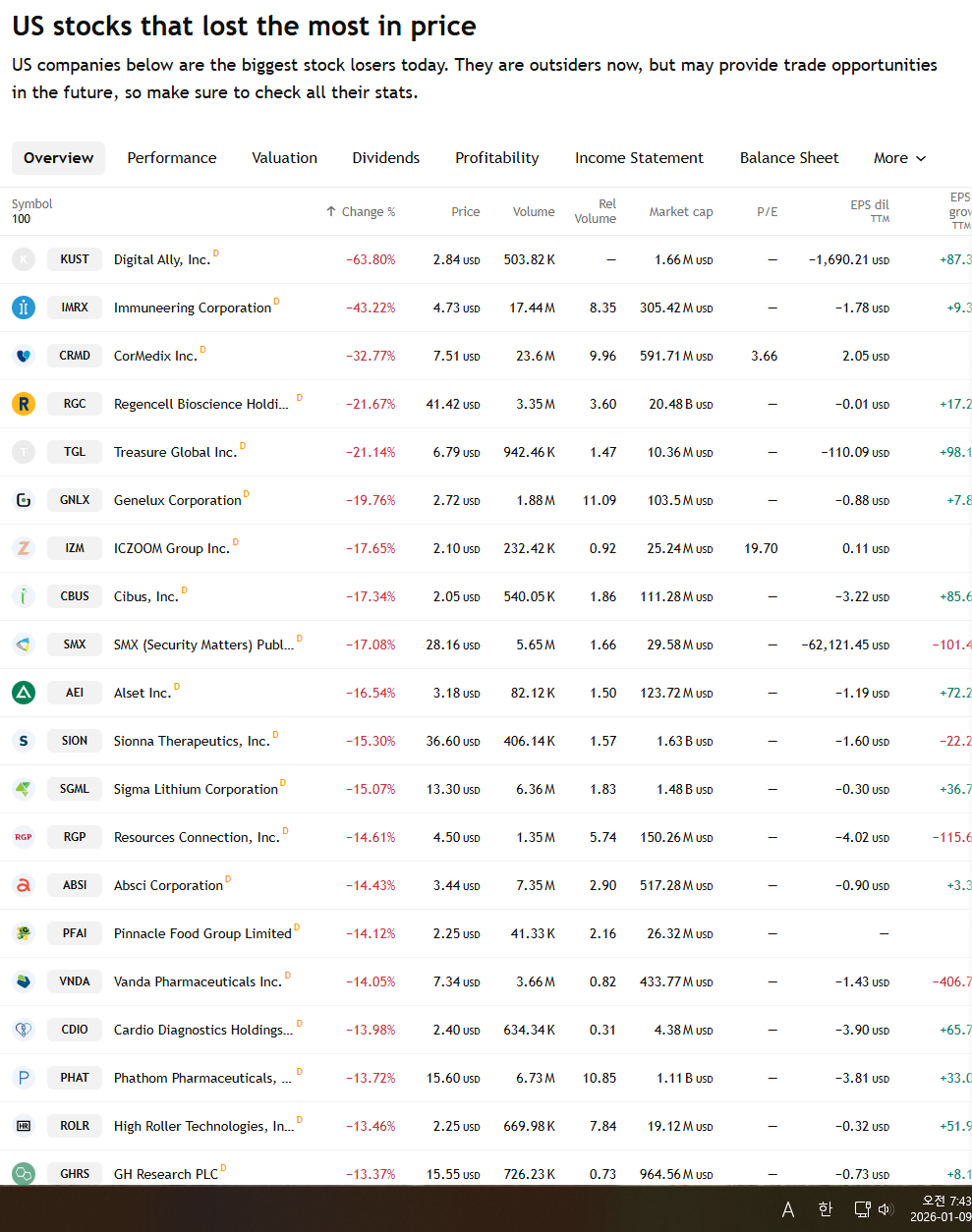Click the taskbar network display icon
Image resolution: width=972 pixels, height=1232 pixels.
coord(862,1209)
